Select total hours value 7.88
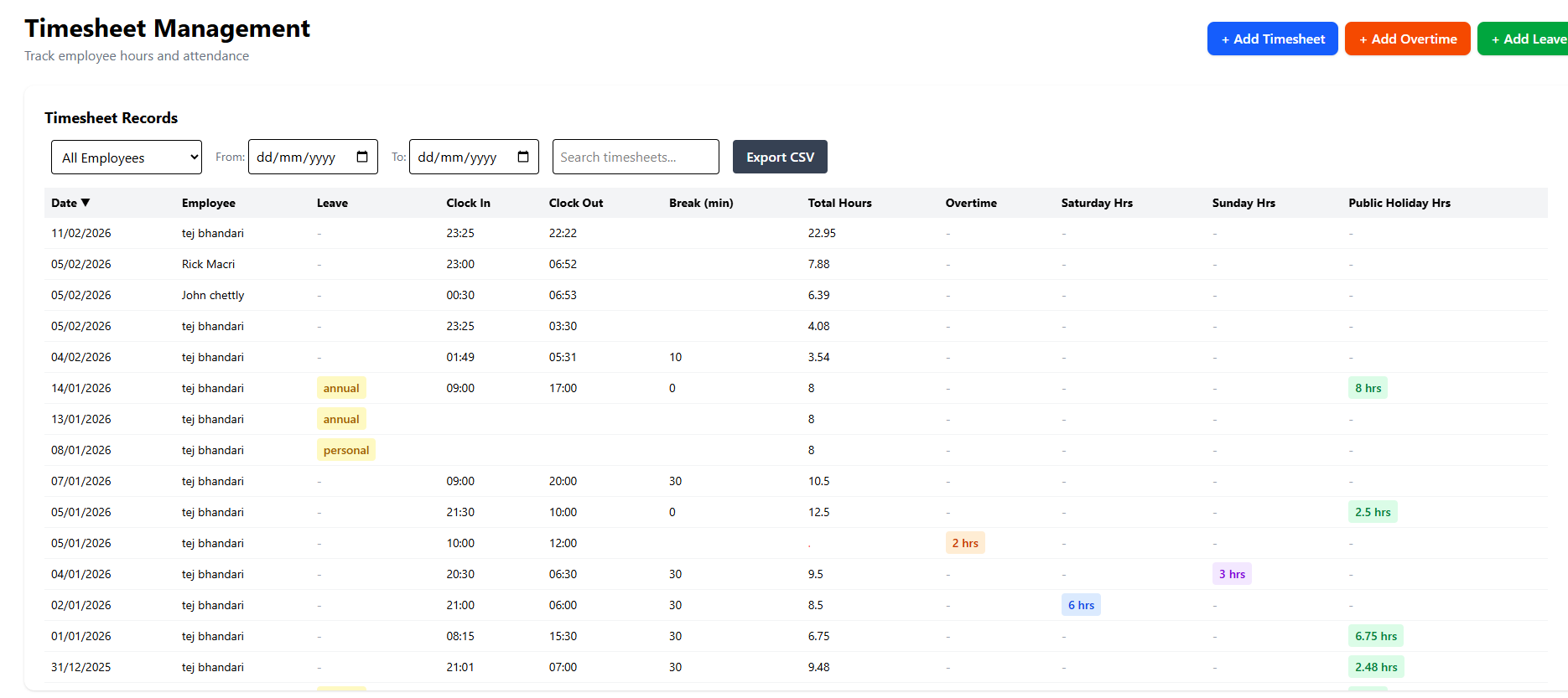 tap(819, 264)
